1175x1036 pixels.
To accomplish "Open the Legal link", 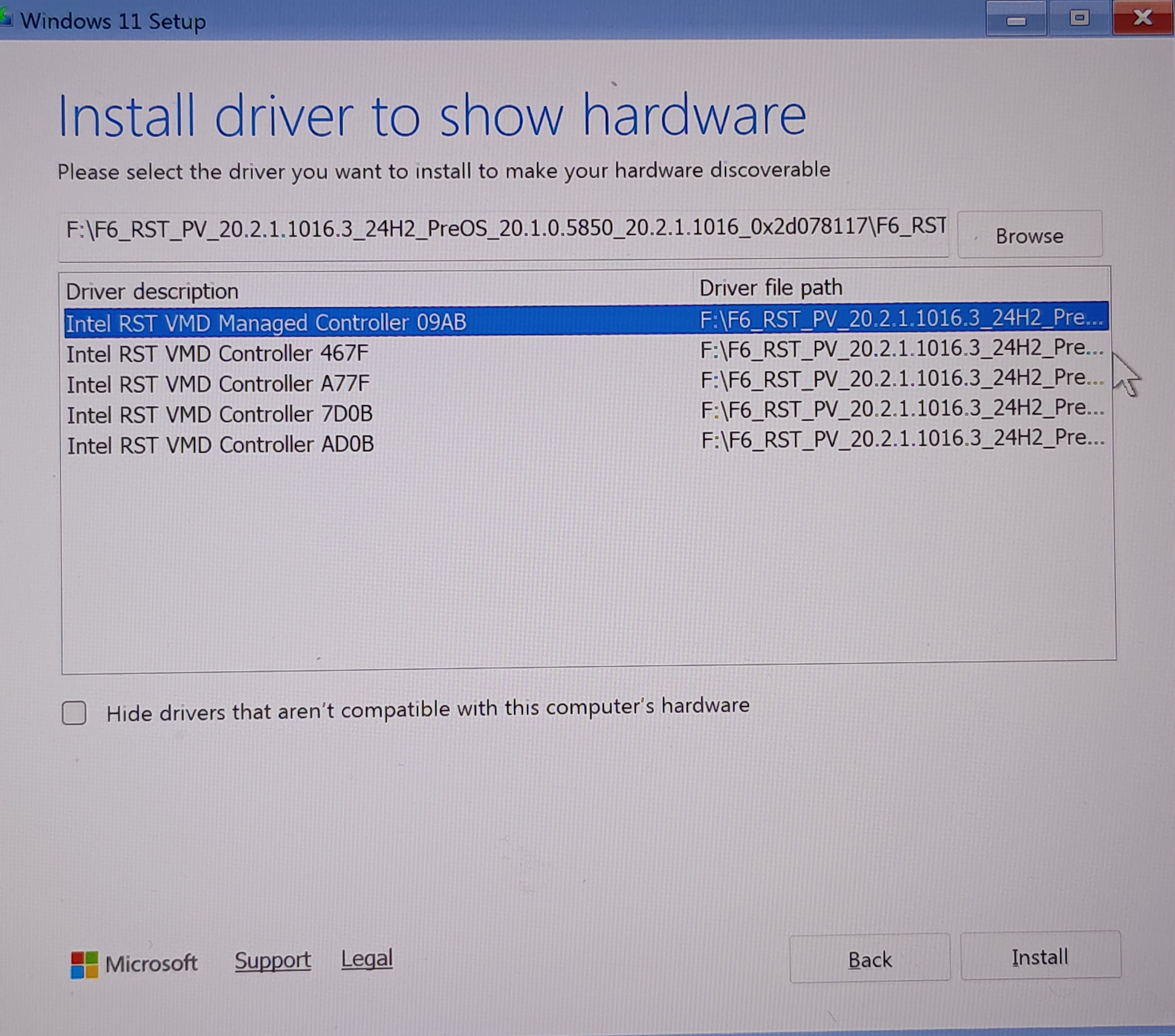I will click(x=367, y=959).
